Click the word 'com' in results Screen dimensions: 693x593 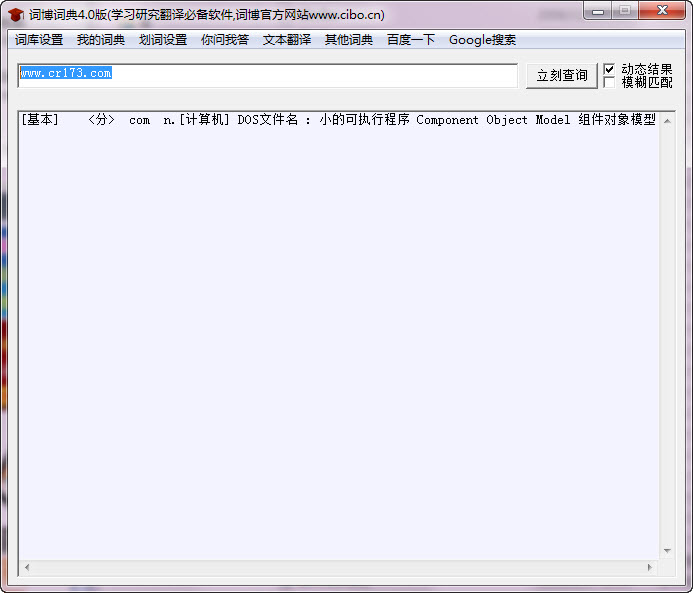[140, 120]
